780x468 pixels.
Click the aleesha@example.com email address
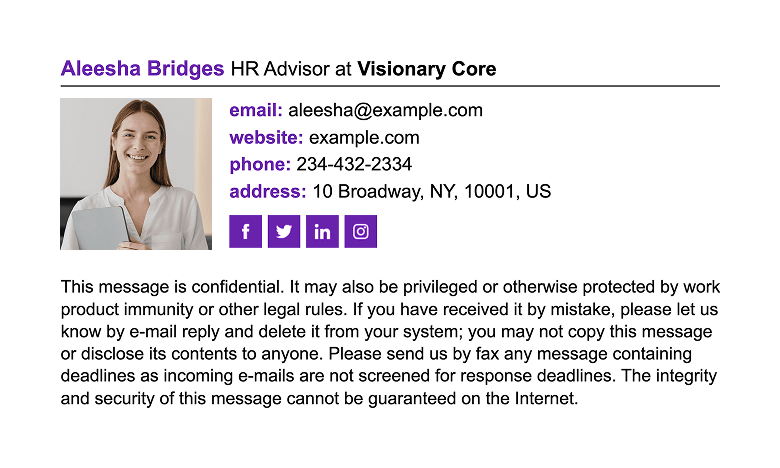pos(386,110)
